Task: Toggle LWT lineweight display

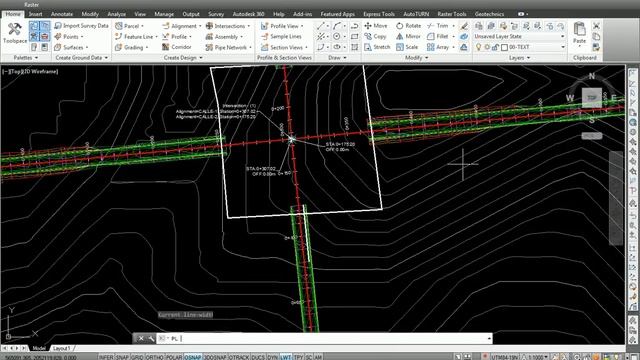Action: point(286,357)
